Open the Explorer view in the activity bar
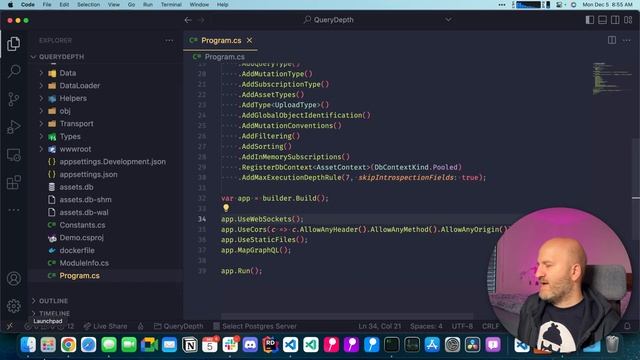The height and width of the screenshot is (360, 640). (x=13, y=44)
